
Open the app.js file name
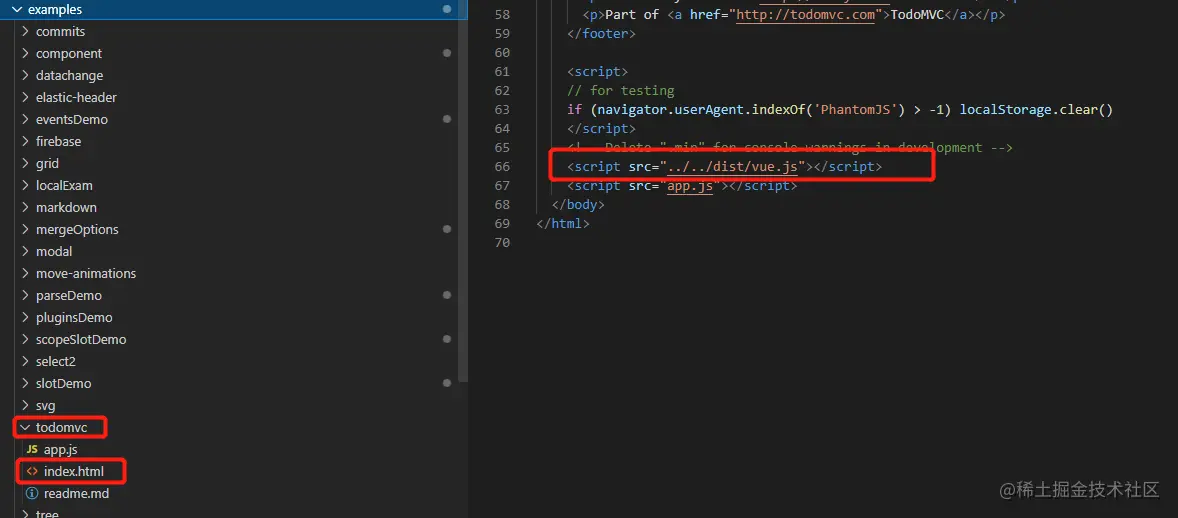click(61, 449)
